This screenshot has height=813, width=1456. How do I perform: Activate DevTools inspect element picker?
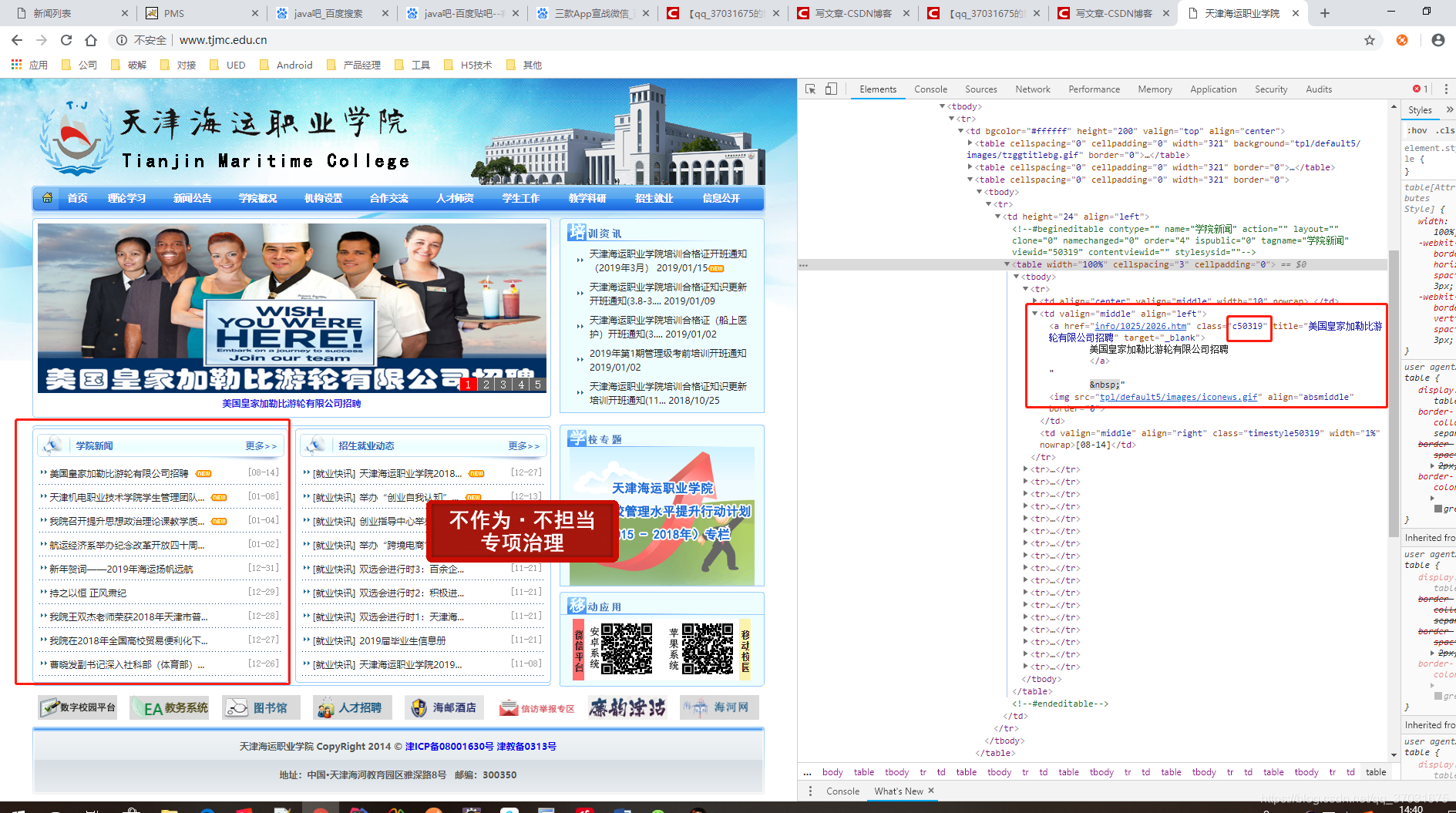(810, 89)
